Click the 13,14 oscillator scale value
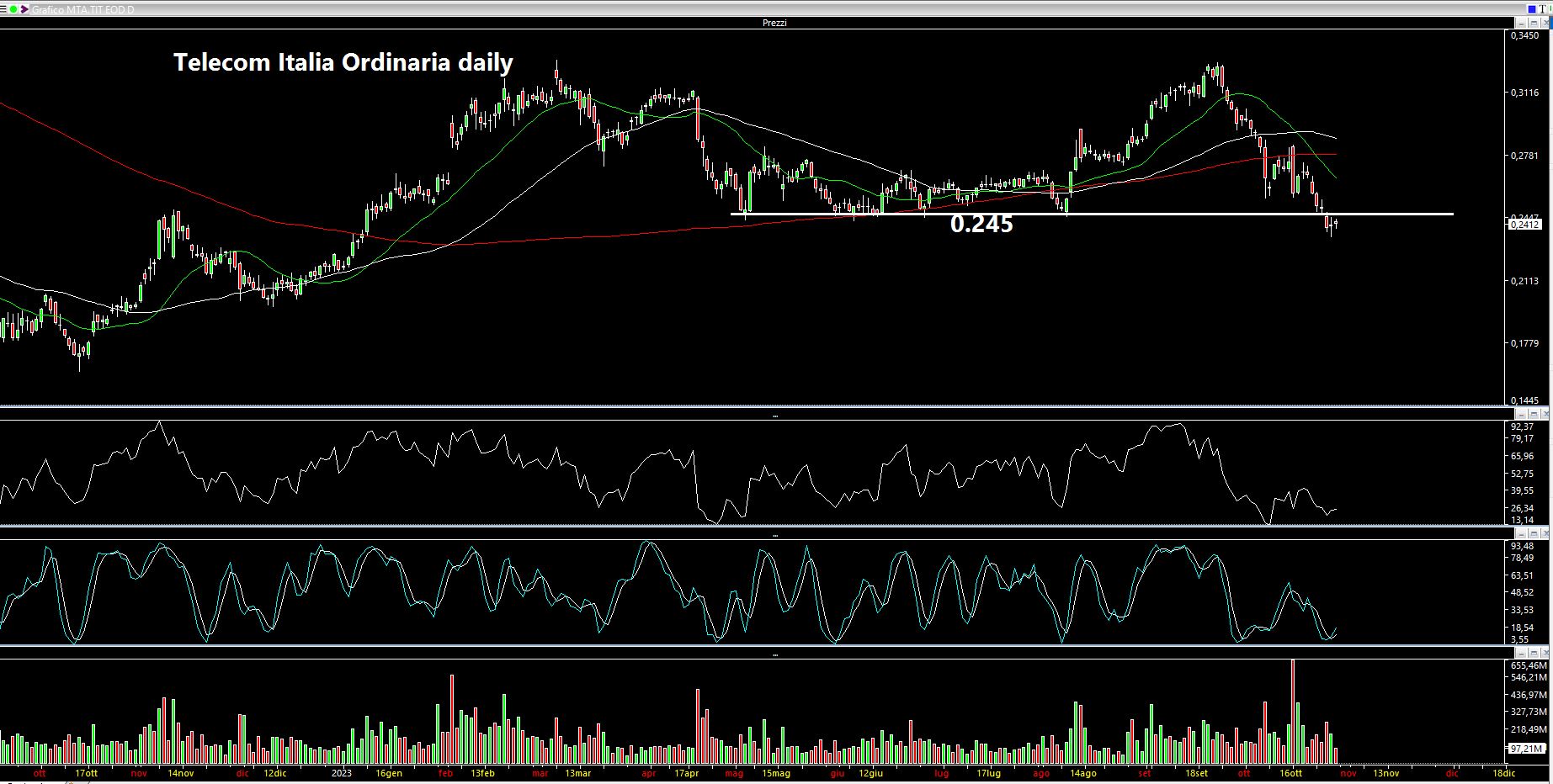 [1522, 520]
